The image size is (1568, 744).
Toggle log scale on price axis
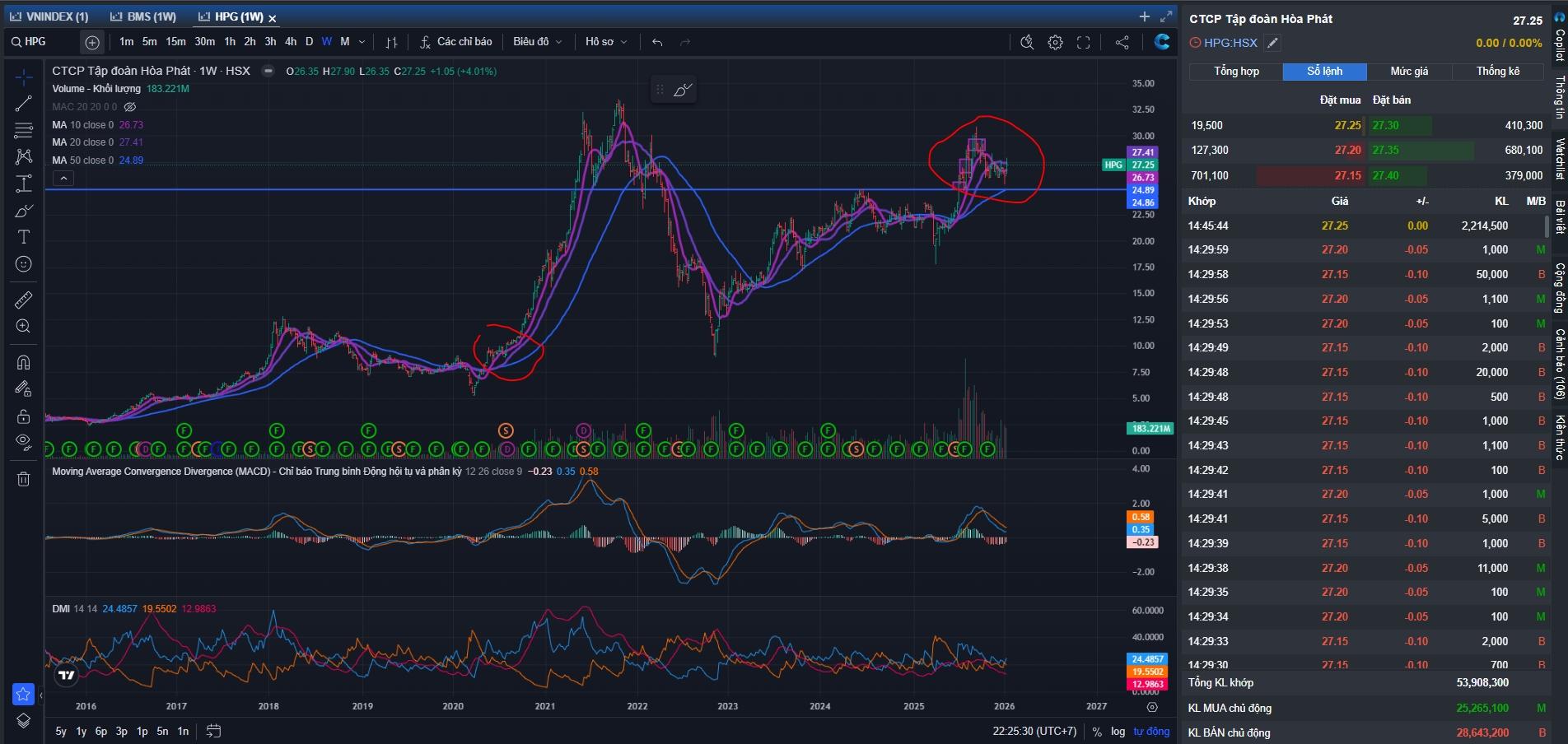1118,731
